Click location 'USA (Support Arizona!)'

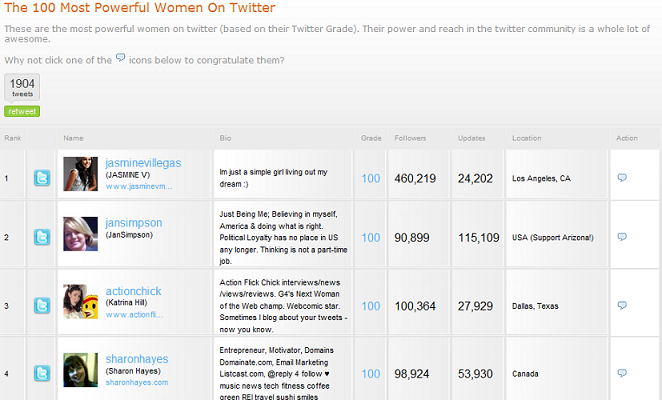pyautogui.click(x=553, y=238)
